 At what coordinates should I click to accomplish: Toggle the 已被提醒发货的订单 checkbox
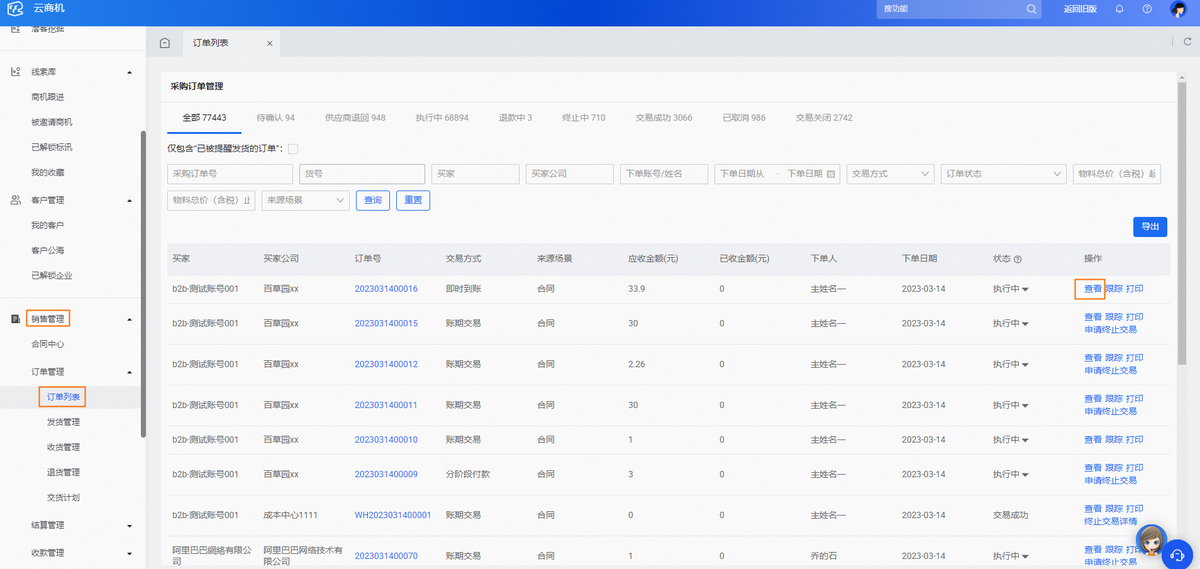click(x=293, y=149)
